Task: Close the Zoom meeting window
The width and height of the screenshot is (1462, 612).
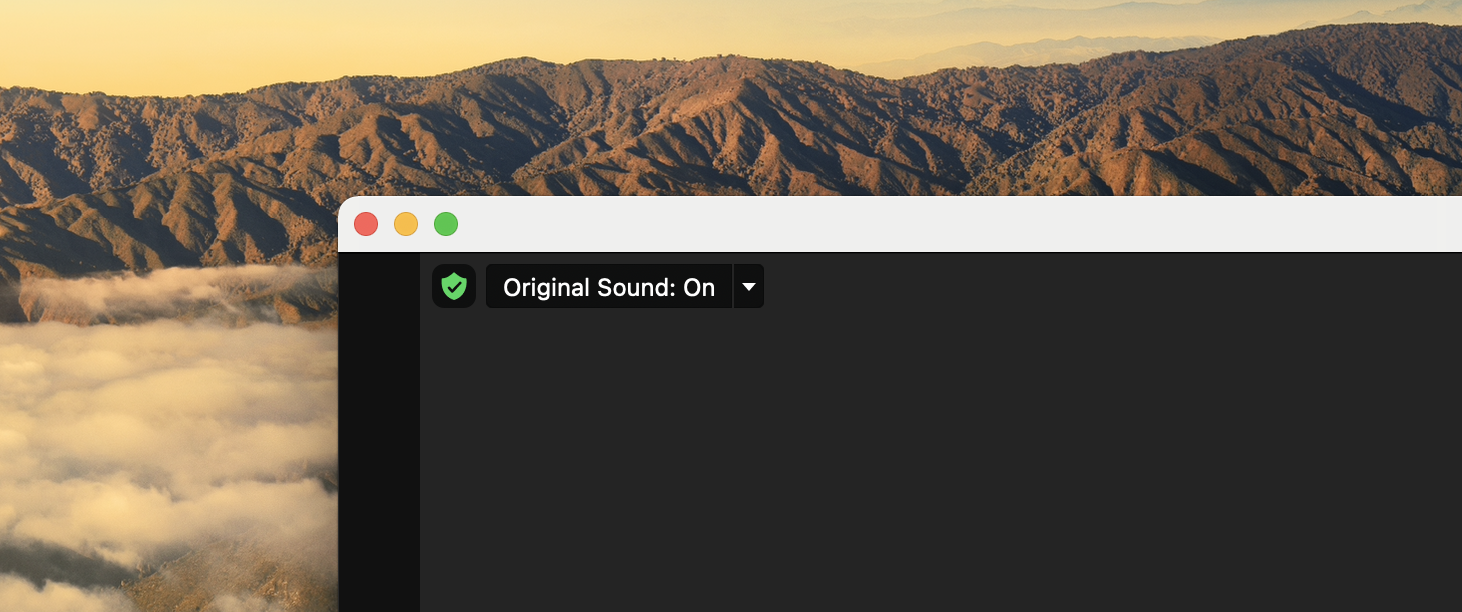Action: point(366,224)
